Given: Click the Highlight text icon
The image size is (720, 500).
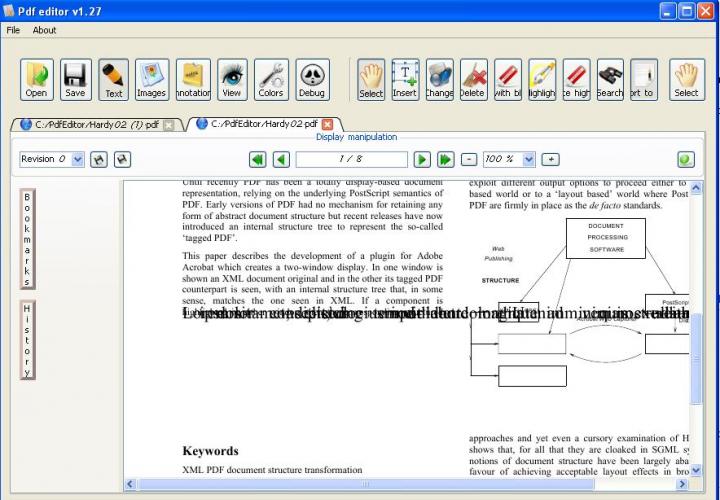Looking at the screenshot, I should coord(542,79).
